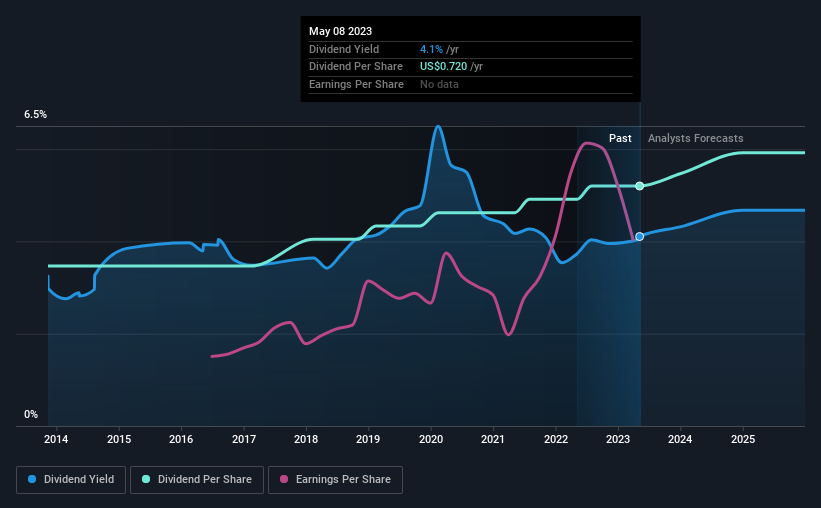This screenshot has height=508, width=821.
Task: Click the 2025 x-axis label
Action: point(743,439)
